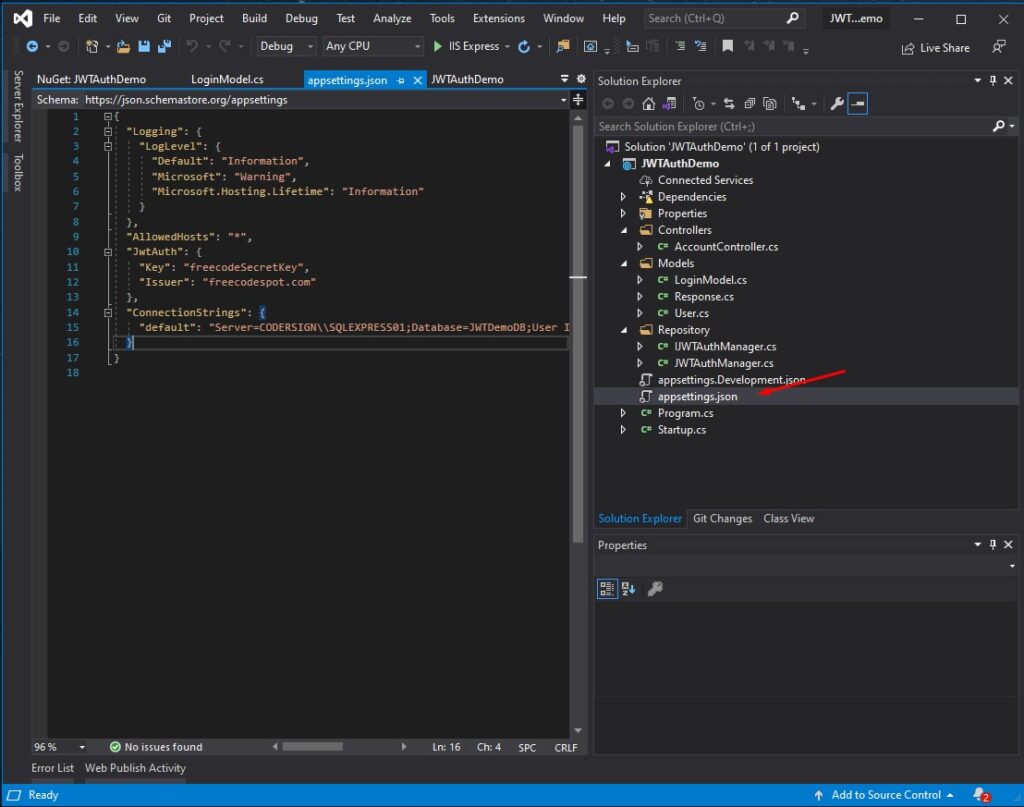Toggle pin on appsettings.json tab

coord(400,80)
